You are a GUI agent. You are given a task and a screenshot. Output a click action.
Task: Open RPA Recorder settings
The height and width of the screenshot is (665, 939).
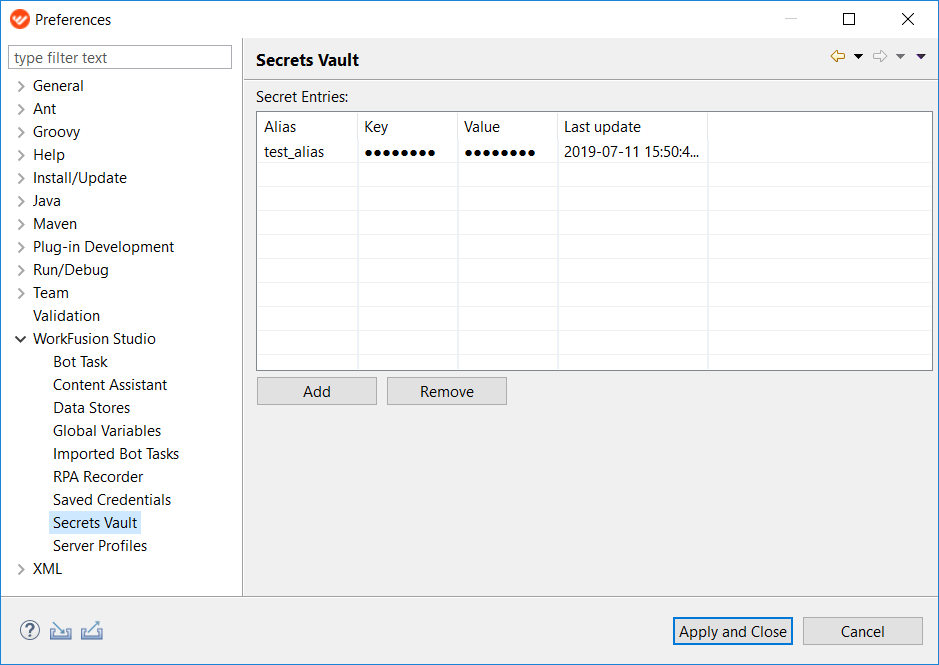(98, 477)
